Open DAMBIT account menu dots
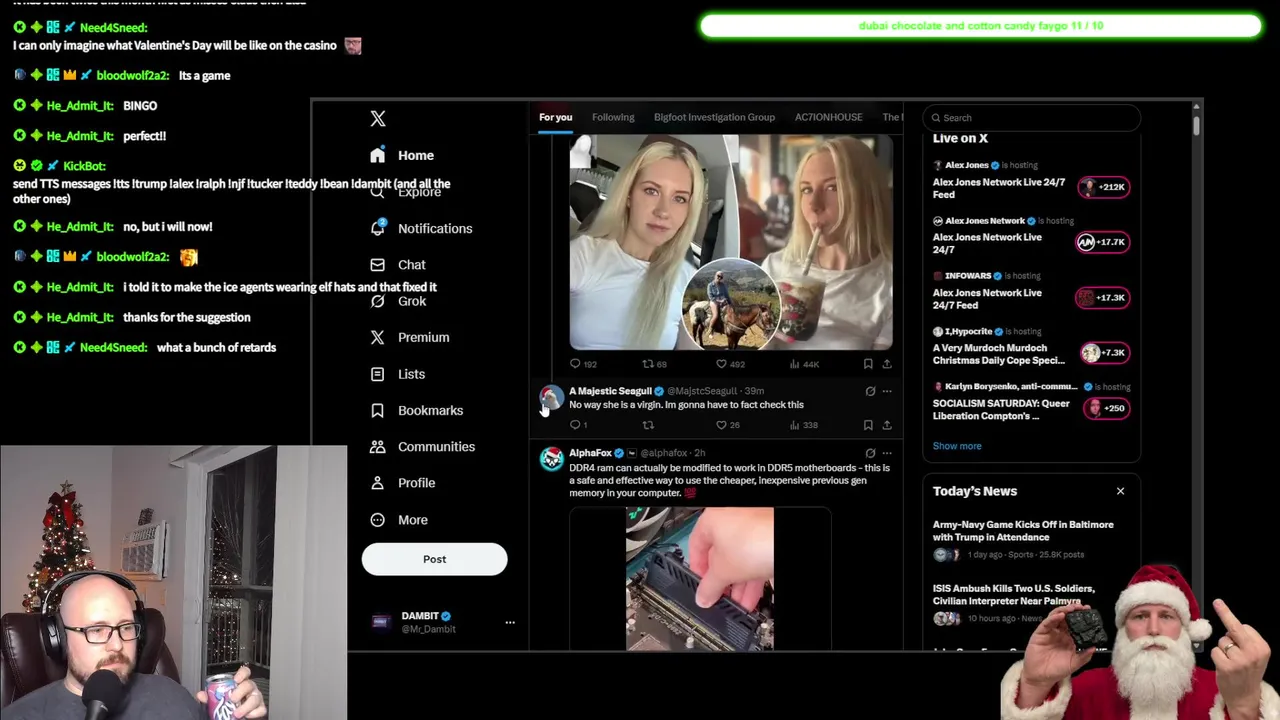The height and width of the screenshot is (720, 1280). pos(510,622)
